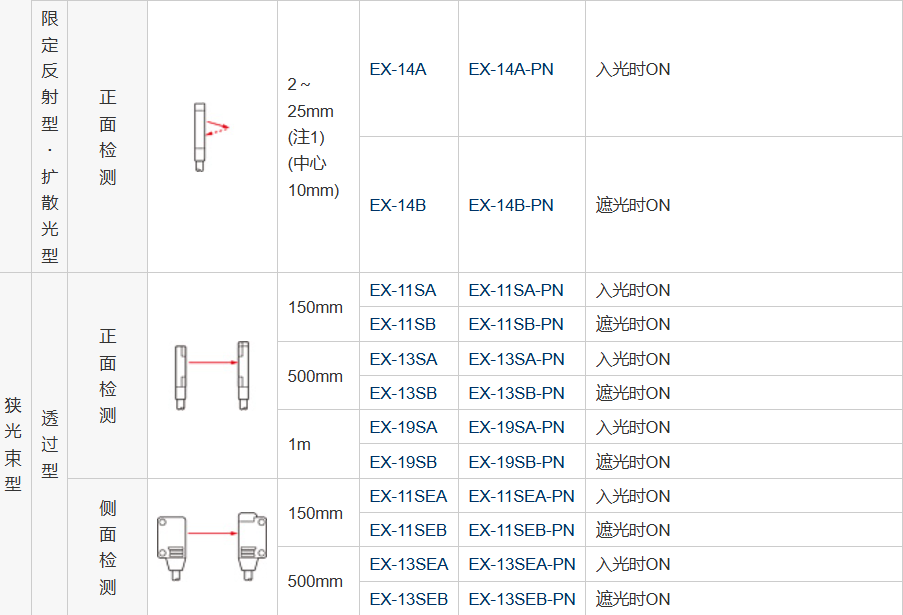Open the EX-11SEB-PN product link
The image size is (903, 615).
pyautogui.click(x=522, y=530)
